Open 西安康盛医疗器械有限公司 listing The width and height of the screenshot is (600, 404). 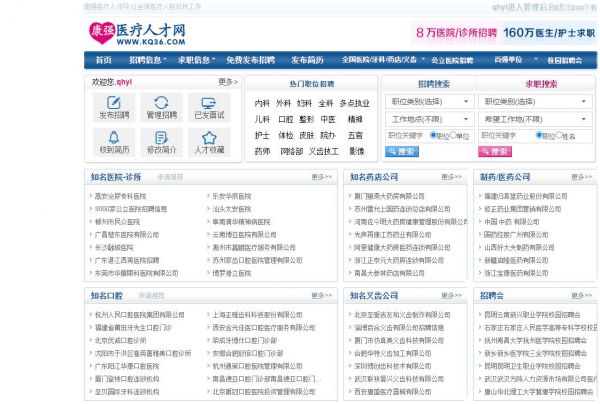coord(393,392)
